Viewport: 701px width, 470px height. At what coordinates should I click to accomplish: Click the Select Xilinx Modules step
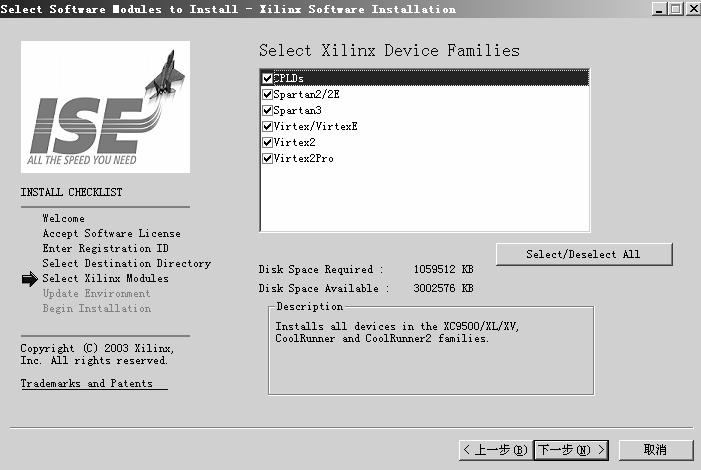click(x=106, y=279)
